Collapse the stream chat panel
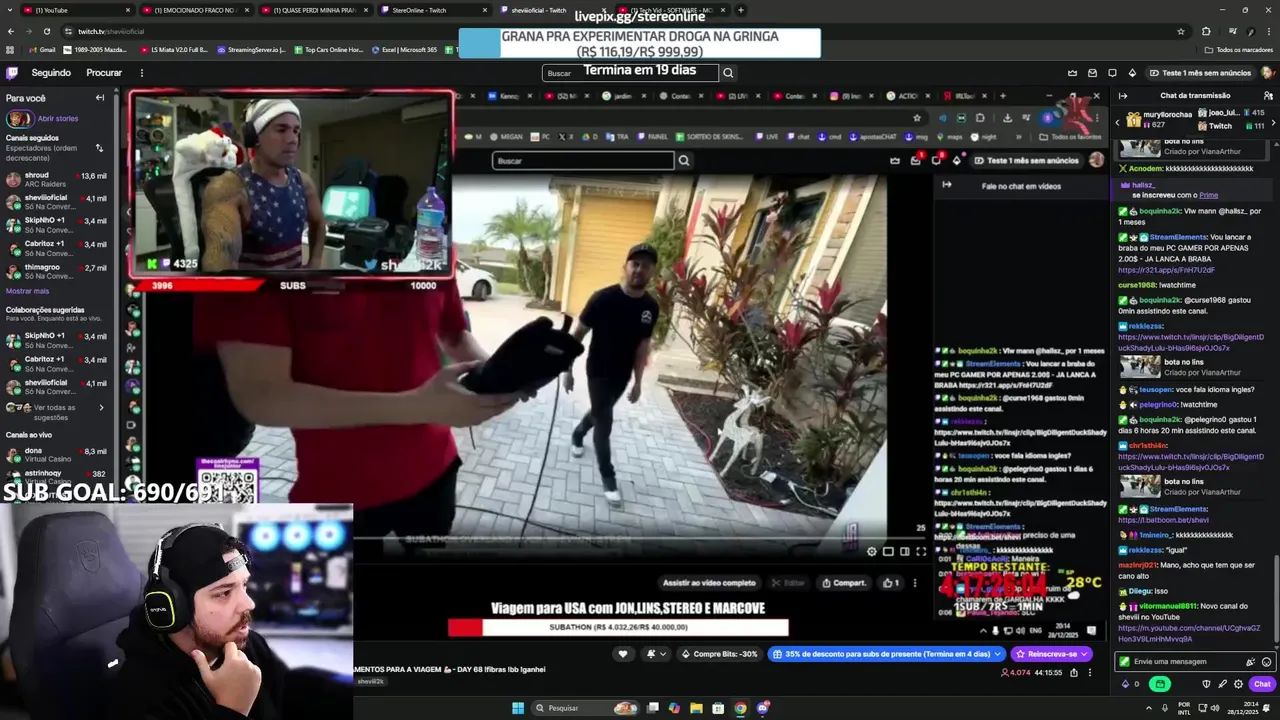Image resolution: width=1280 pixels, height=720 pixels. pos(1123,96)
